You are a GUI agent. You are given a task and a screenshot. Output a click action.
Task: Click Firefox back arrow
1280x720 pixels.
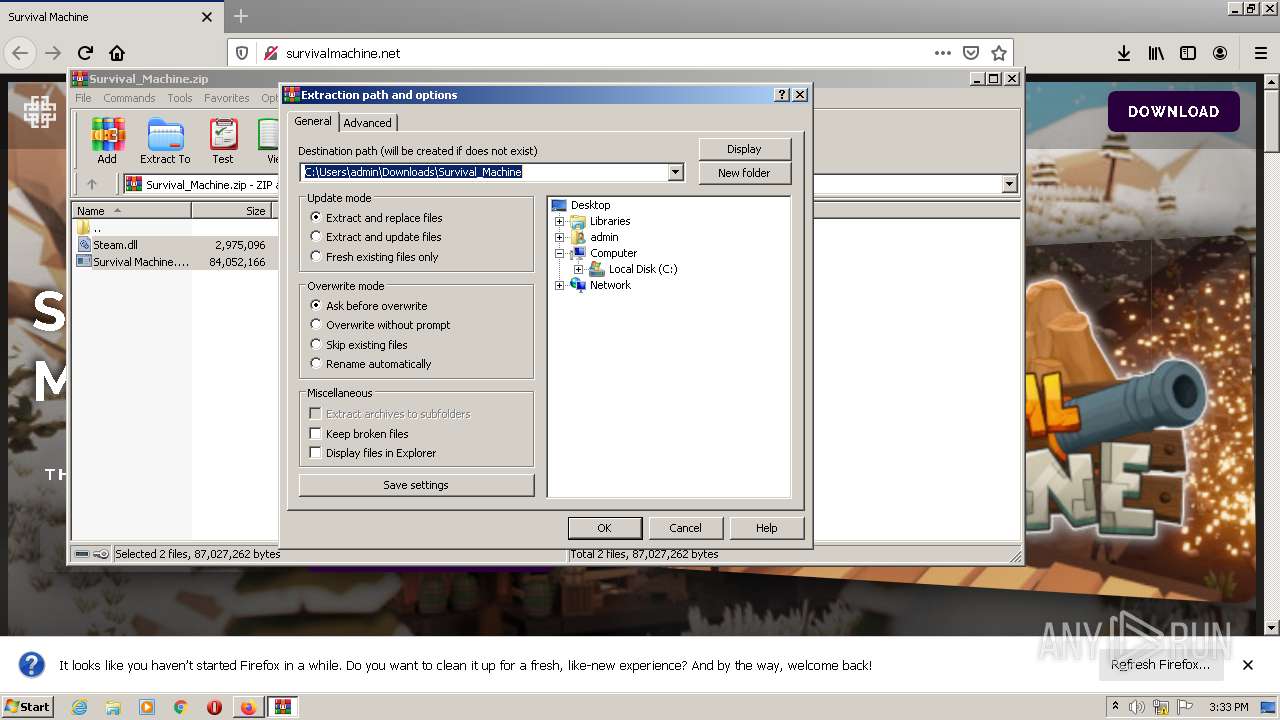20,53
